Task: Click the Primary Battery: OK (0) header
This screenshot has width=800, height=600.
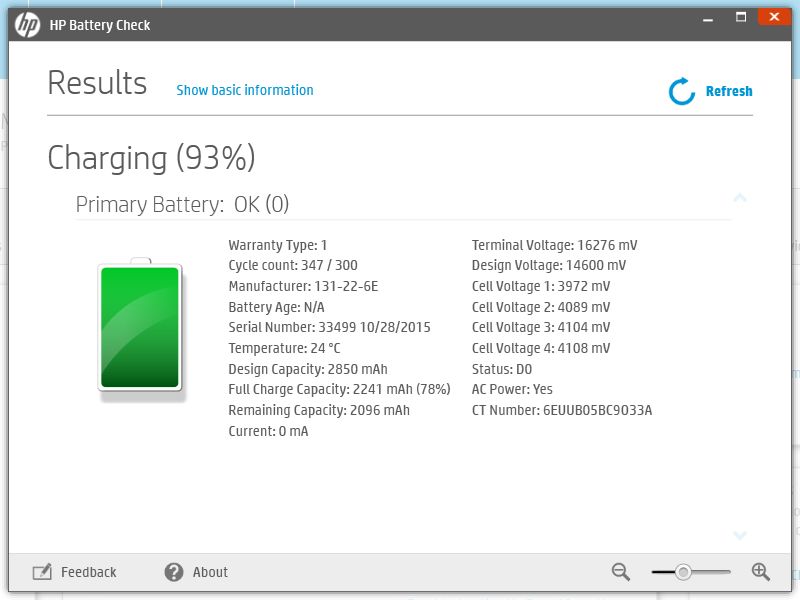Action: click(182, 204)
